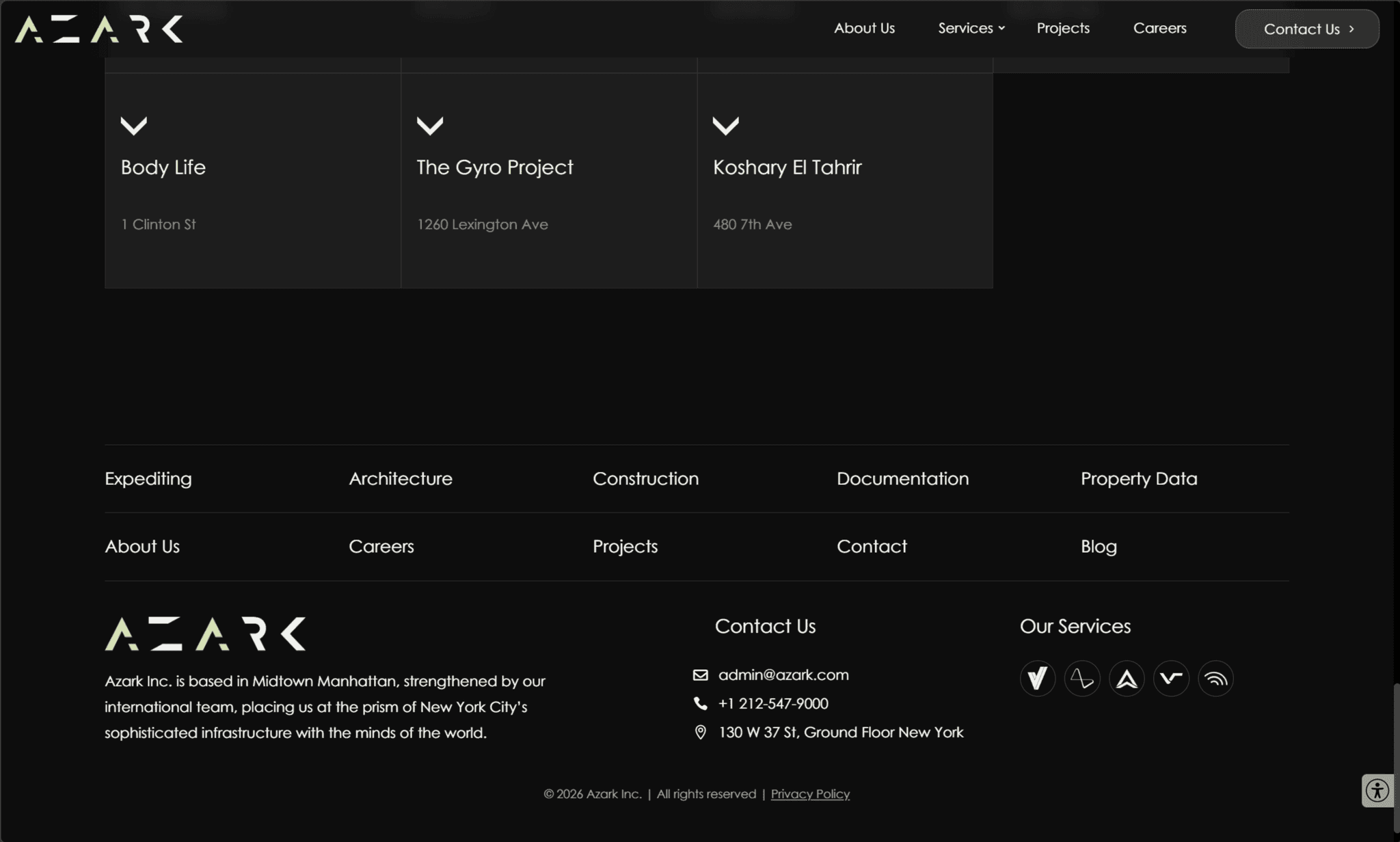Screen dimensions: 1400x842
Task: Click the envelope email icon
Action: (x=700, y=675)
